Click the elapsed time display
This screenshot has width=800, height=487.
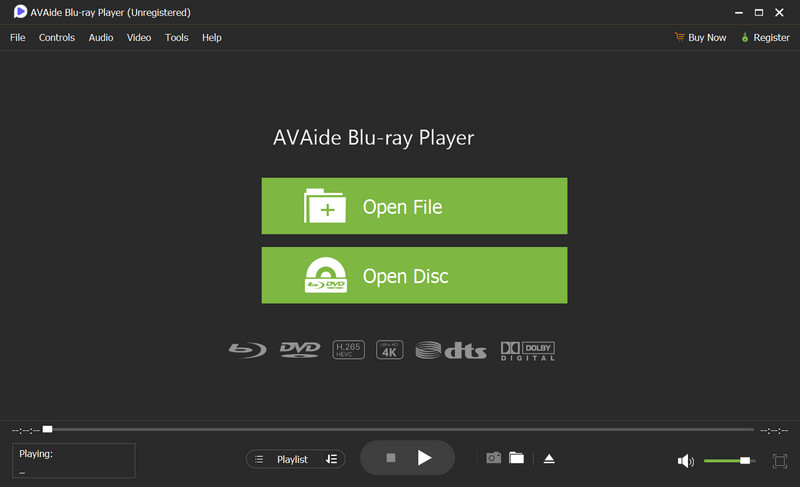26,430
